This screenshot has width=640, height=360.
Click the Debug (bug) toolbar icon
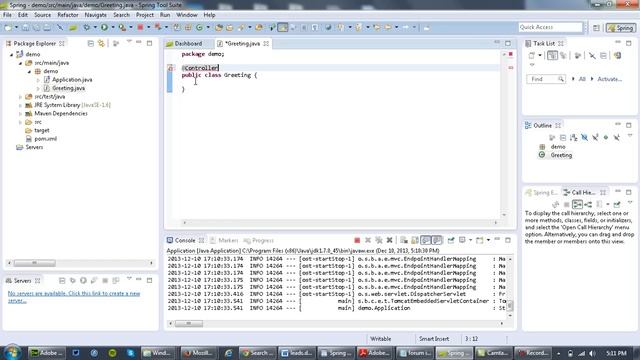[x=87, y=27]
